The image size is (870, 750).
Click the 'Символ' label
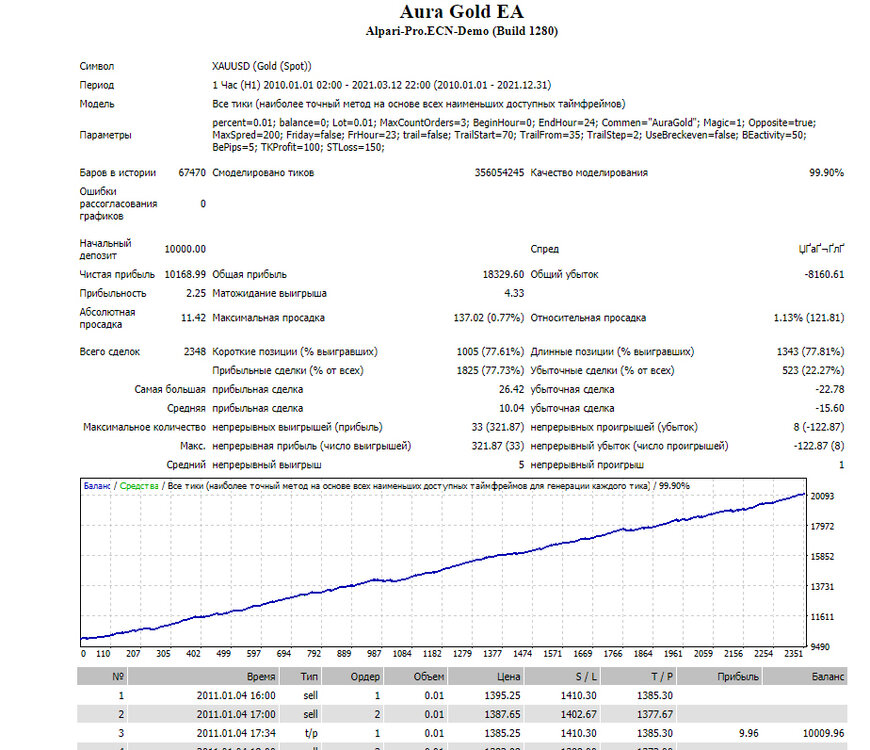click(x=97, y=66)
